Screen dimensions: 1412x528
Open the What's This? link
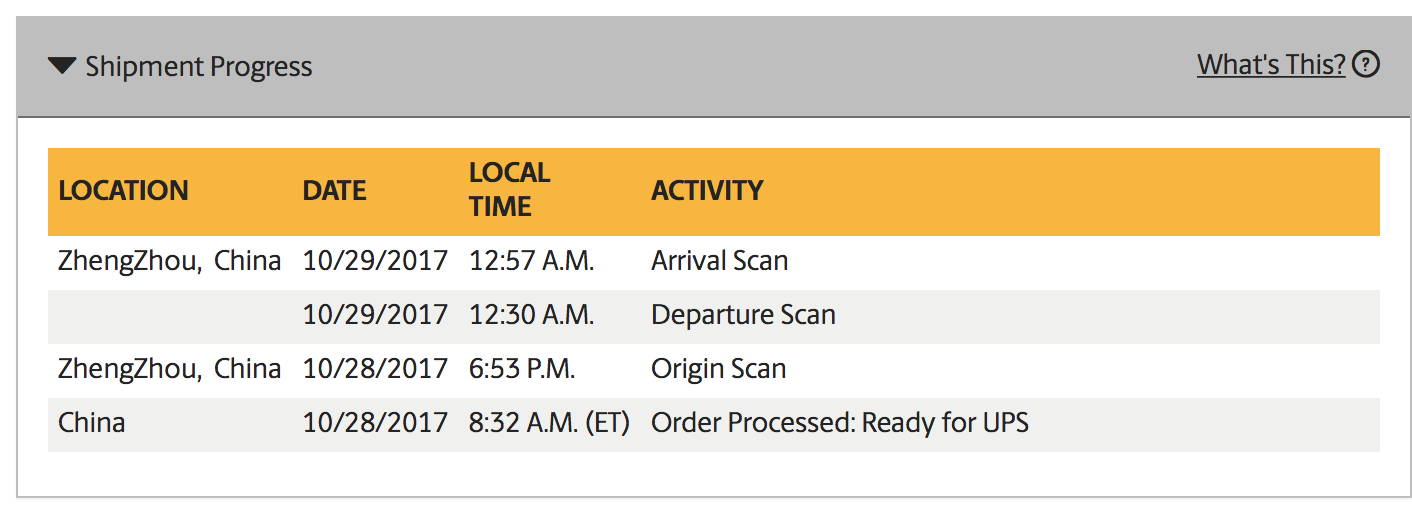(x=1270, y=65)
